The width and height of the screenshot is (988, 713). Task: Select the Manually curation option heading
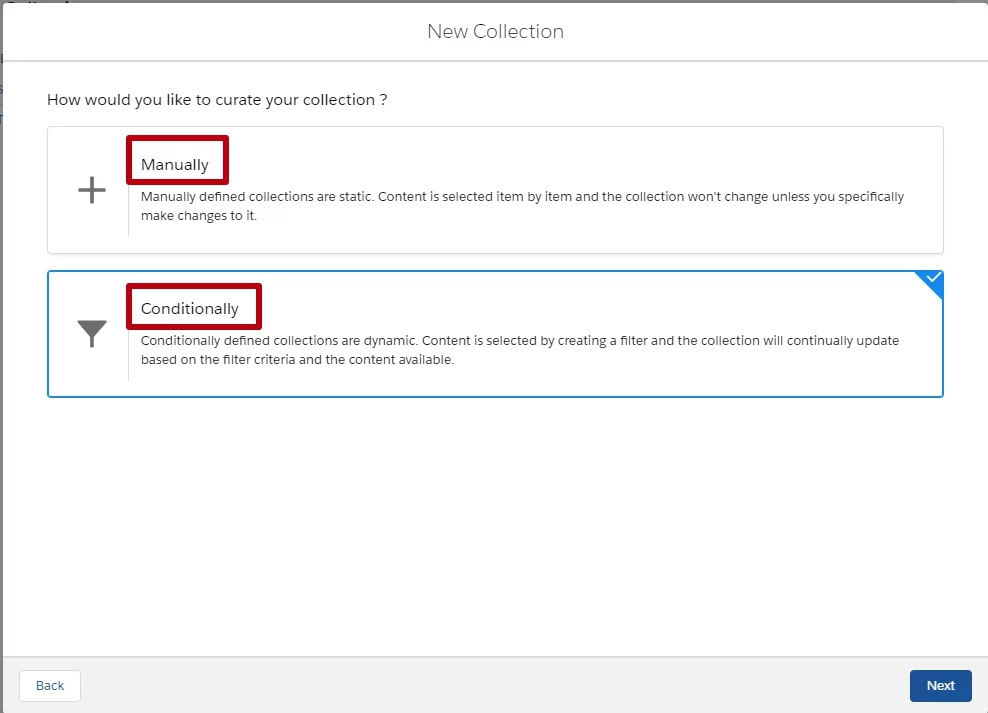tap(175, 164)
